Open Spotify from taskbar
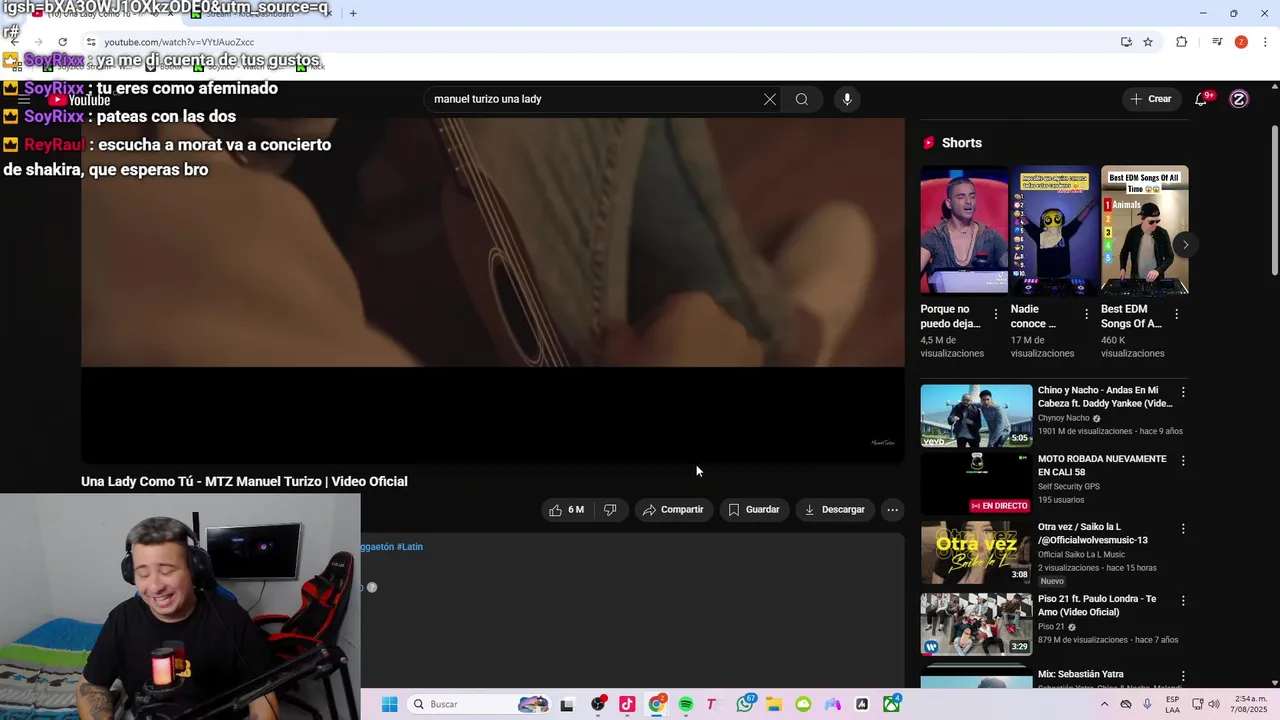Image resolution: width=1280 pixels, height=720 pixels. [686, 704]
